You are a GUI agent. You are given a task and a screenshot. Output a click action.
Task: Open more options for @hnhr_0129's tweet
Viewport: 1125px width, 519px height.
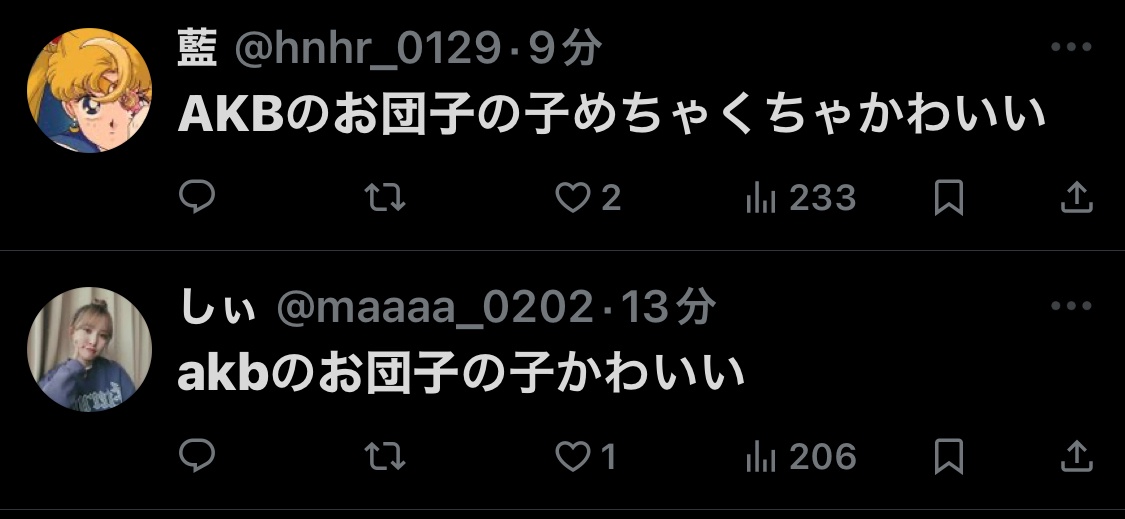[1070, 47]
